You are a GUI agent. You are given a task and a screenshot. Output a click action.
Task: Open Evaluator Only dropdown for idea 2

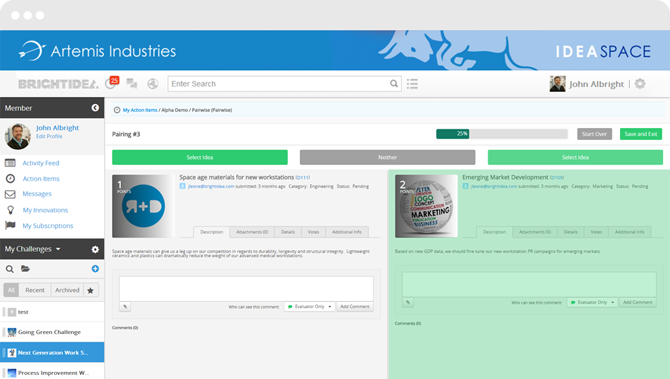click(x=592, y=302)
